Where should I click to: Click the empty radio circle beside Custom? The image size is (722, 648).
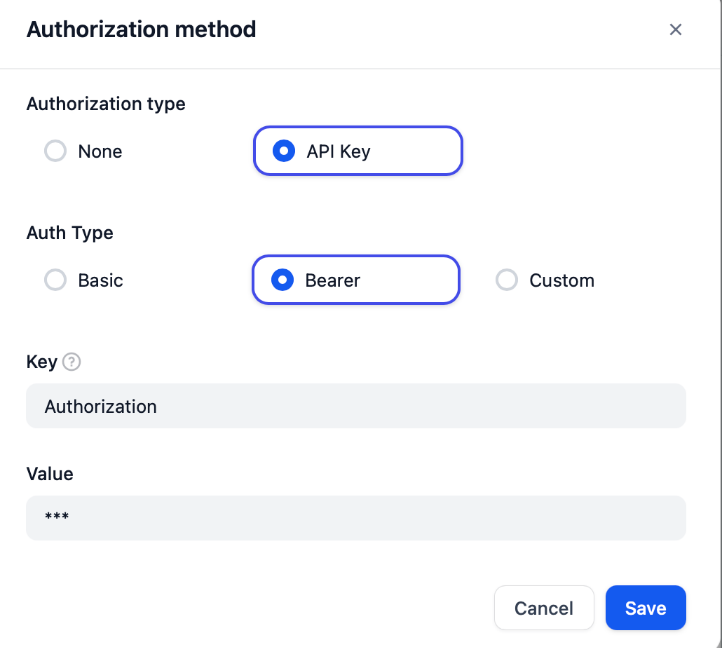[507, 280]
